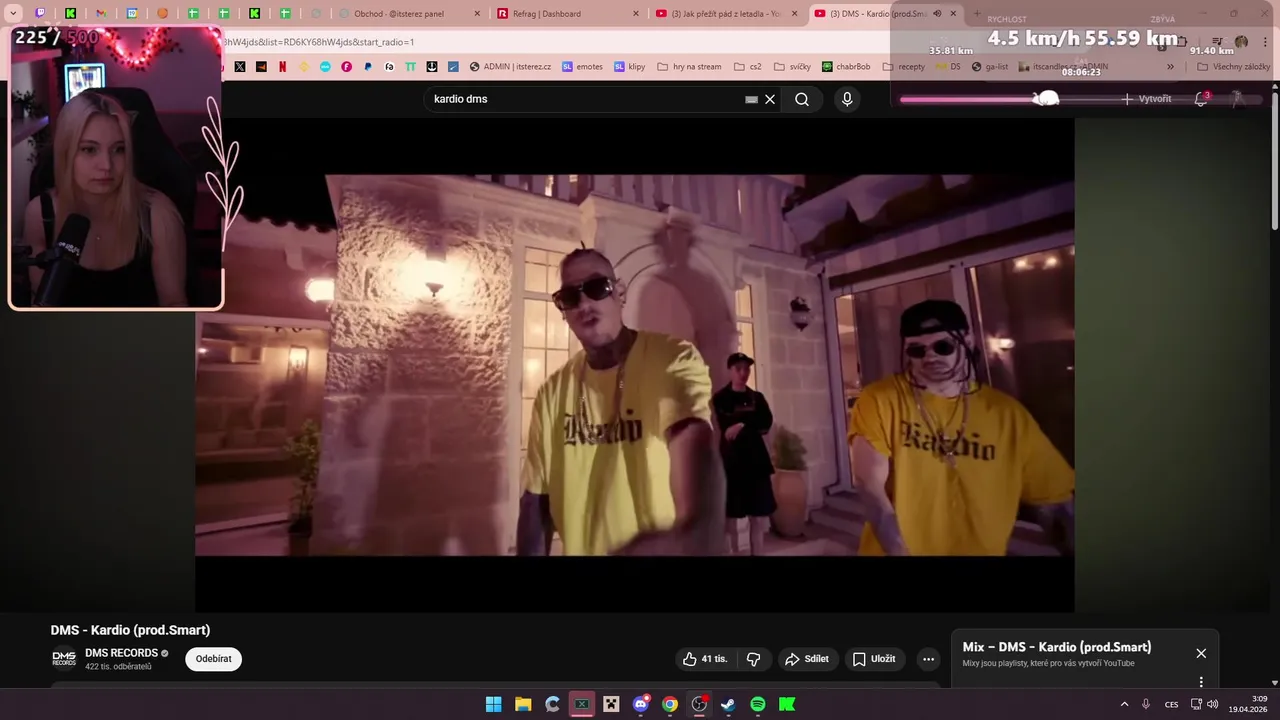
Task: Click the DMS RECORDS channel avatar
Action: 64,659
